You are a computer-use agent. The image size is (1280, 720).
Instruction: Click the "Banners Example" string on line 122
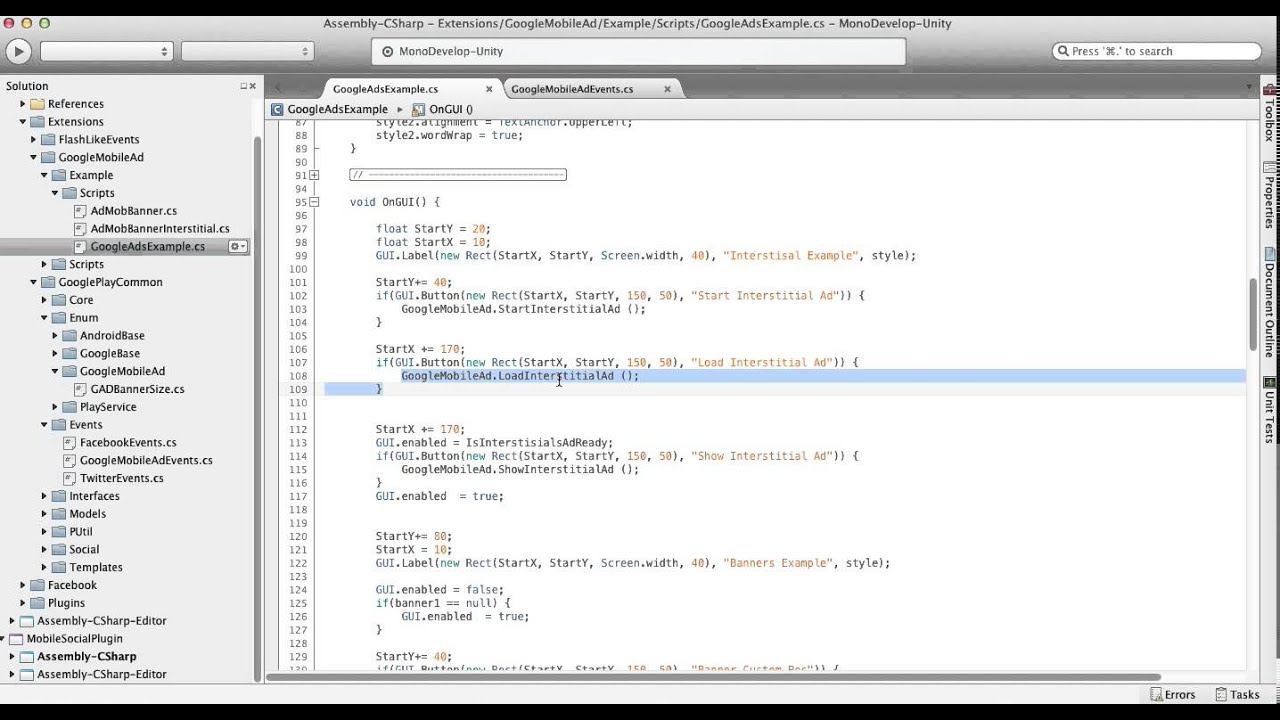click(x=780, y=563)
